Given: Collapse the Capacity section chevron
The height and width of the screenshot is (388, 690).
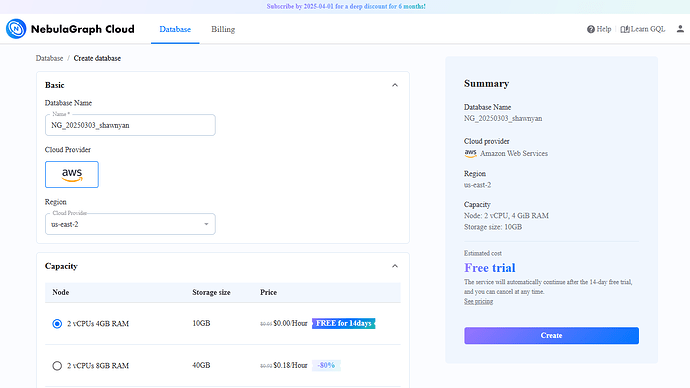Looking at the screenshot, I should 395,266.
